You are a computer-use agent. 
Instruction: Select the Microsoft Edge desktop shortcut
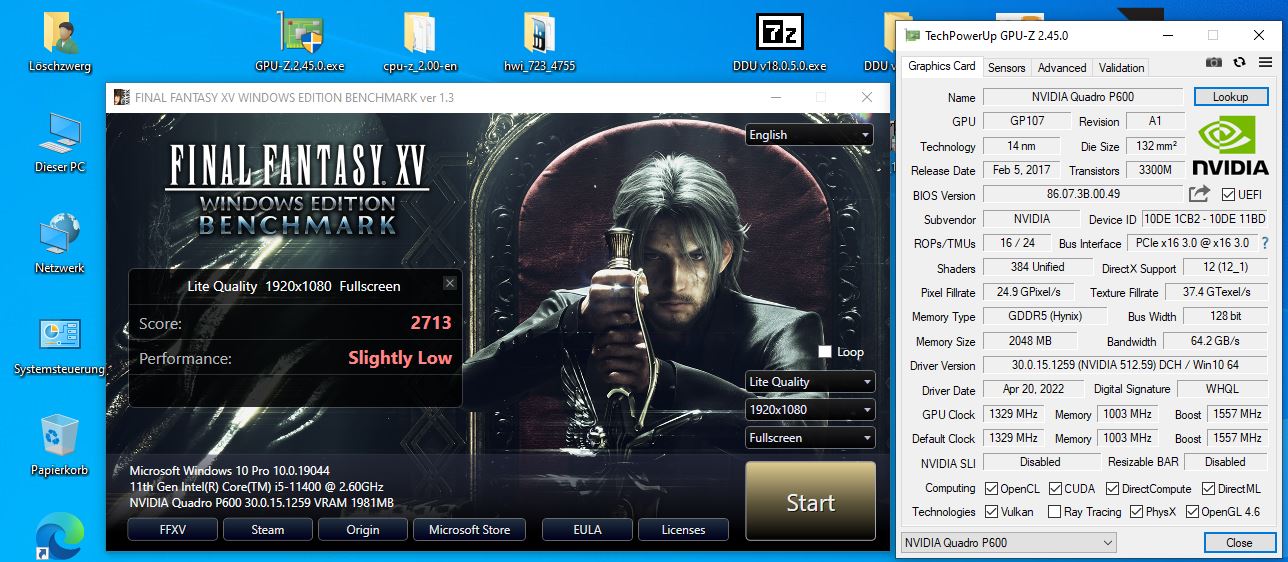tap(60, 538)
